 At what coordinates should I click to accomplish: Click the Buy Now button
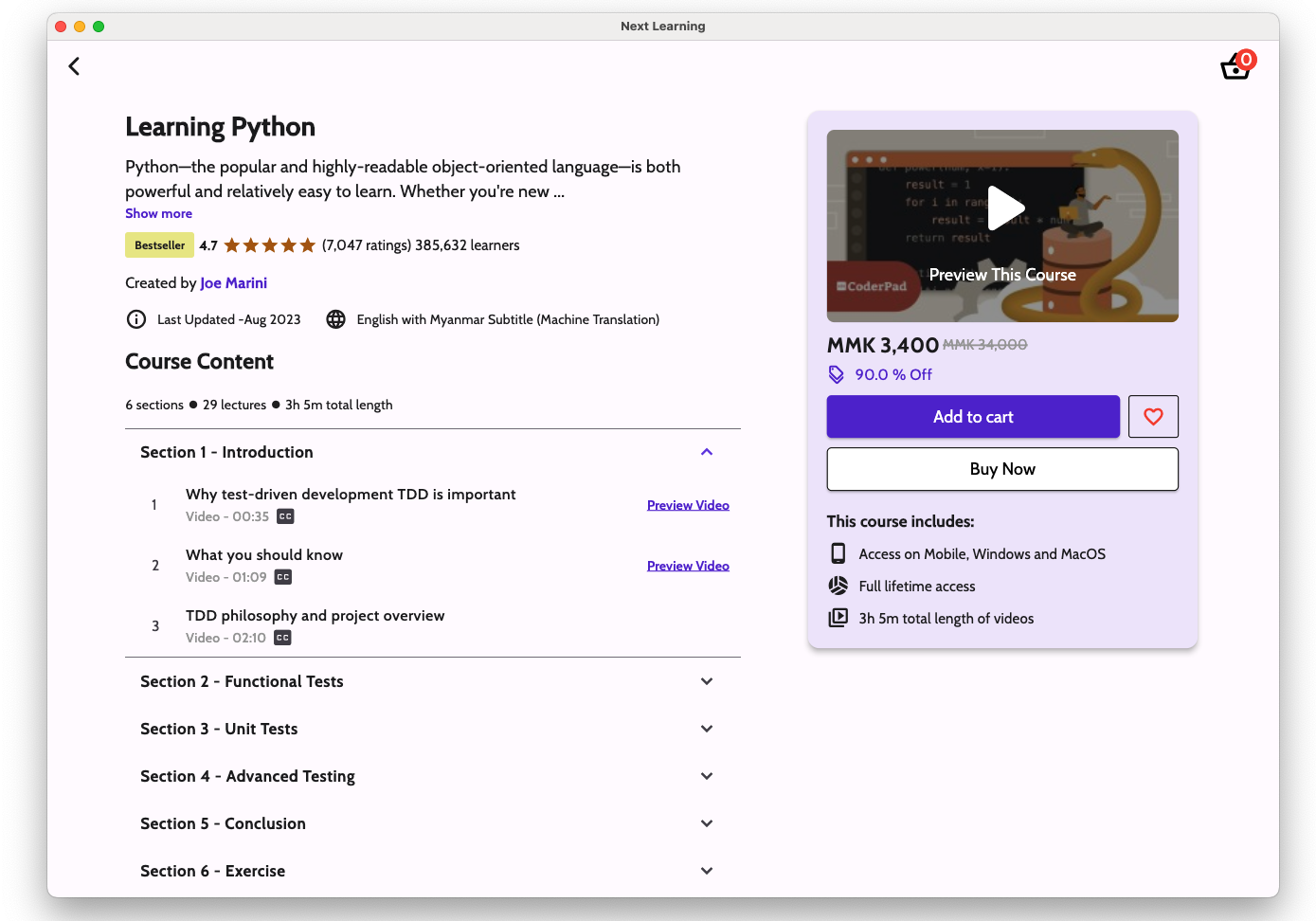tap(1002, 469)
